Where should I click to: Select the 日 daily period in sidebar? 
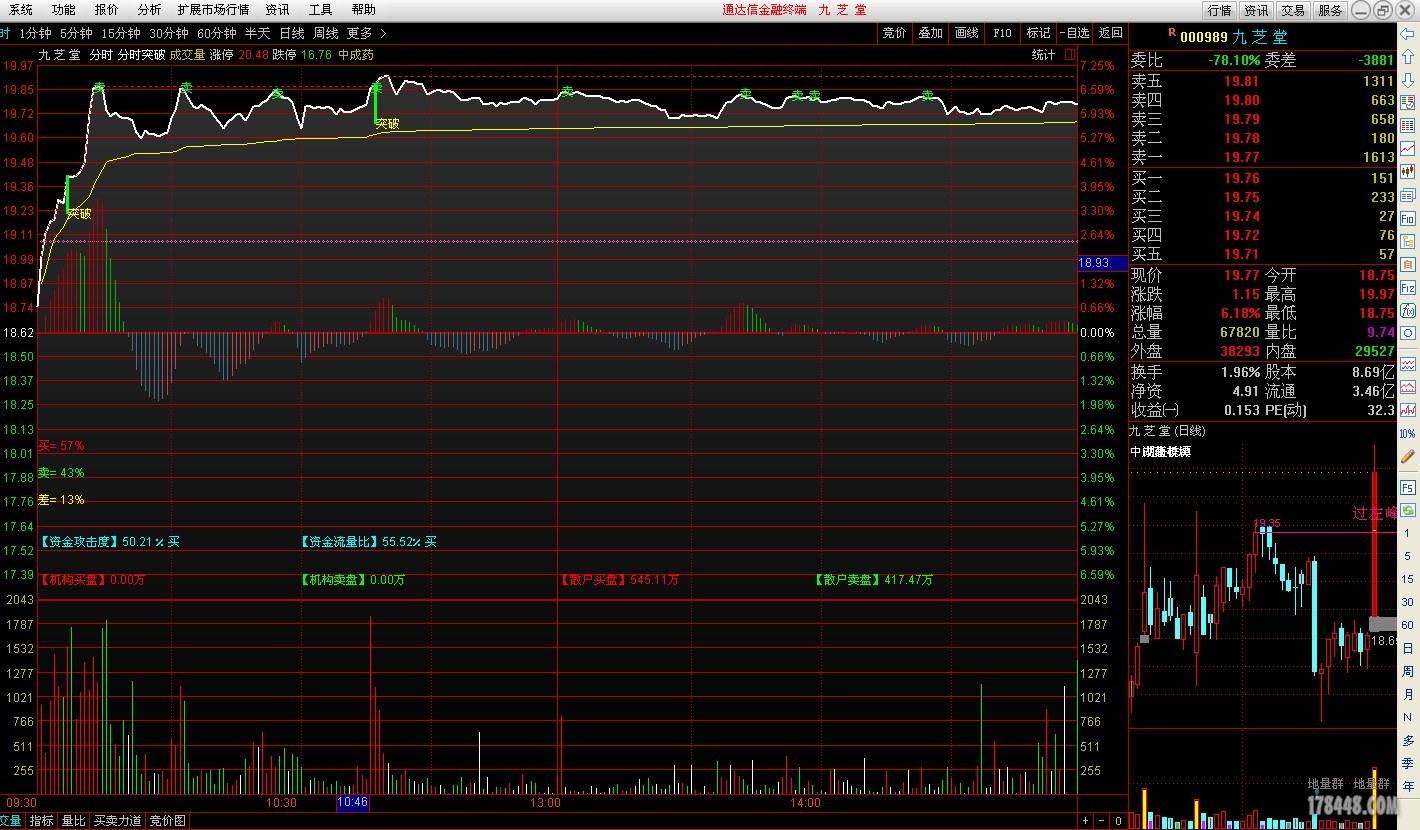coord(1408,648)
